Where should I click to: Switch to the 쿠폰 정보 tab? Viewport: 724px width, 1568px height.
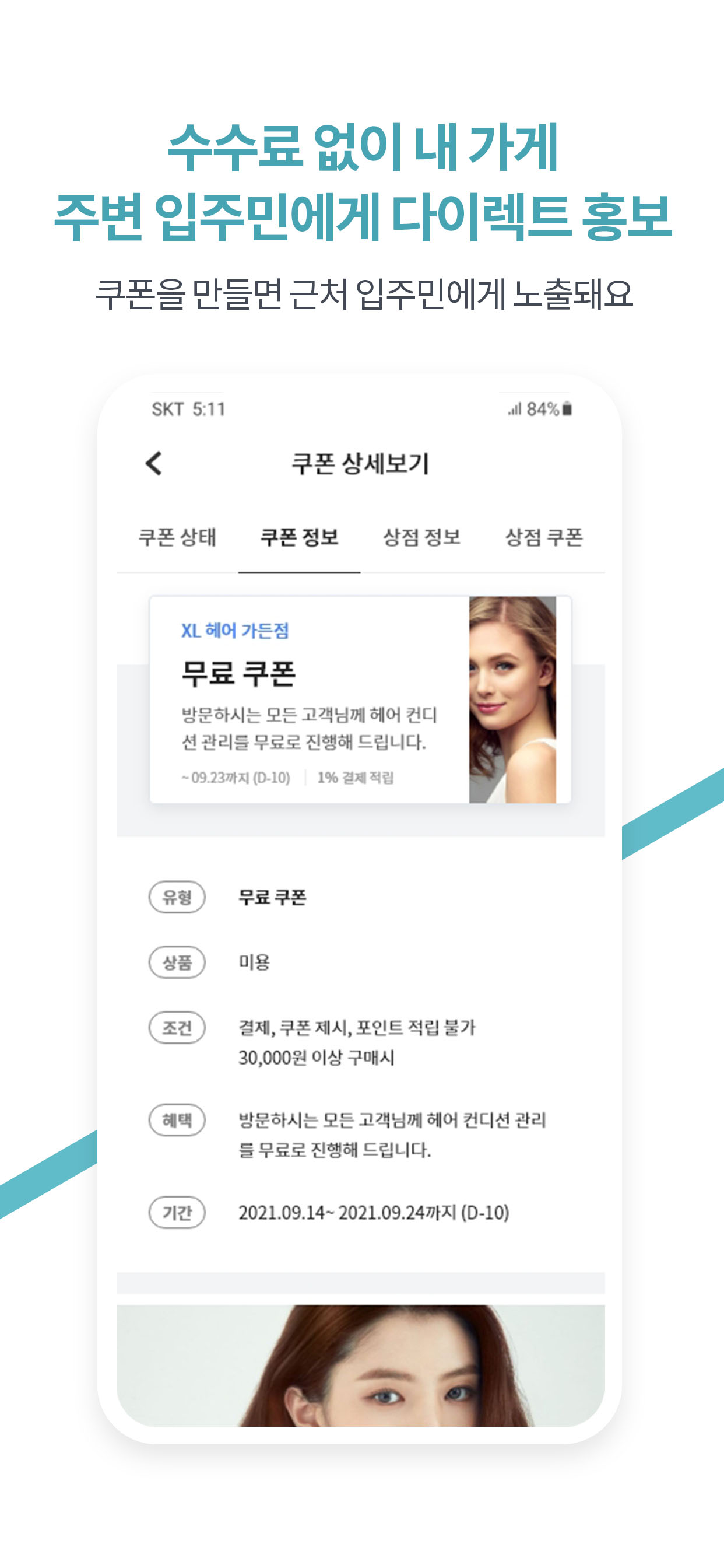pos(299,537)
